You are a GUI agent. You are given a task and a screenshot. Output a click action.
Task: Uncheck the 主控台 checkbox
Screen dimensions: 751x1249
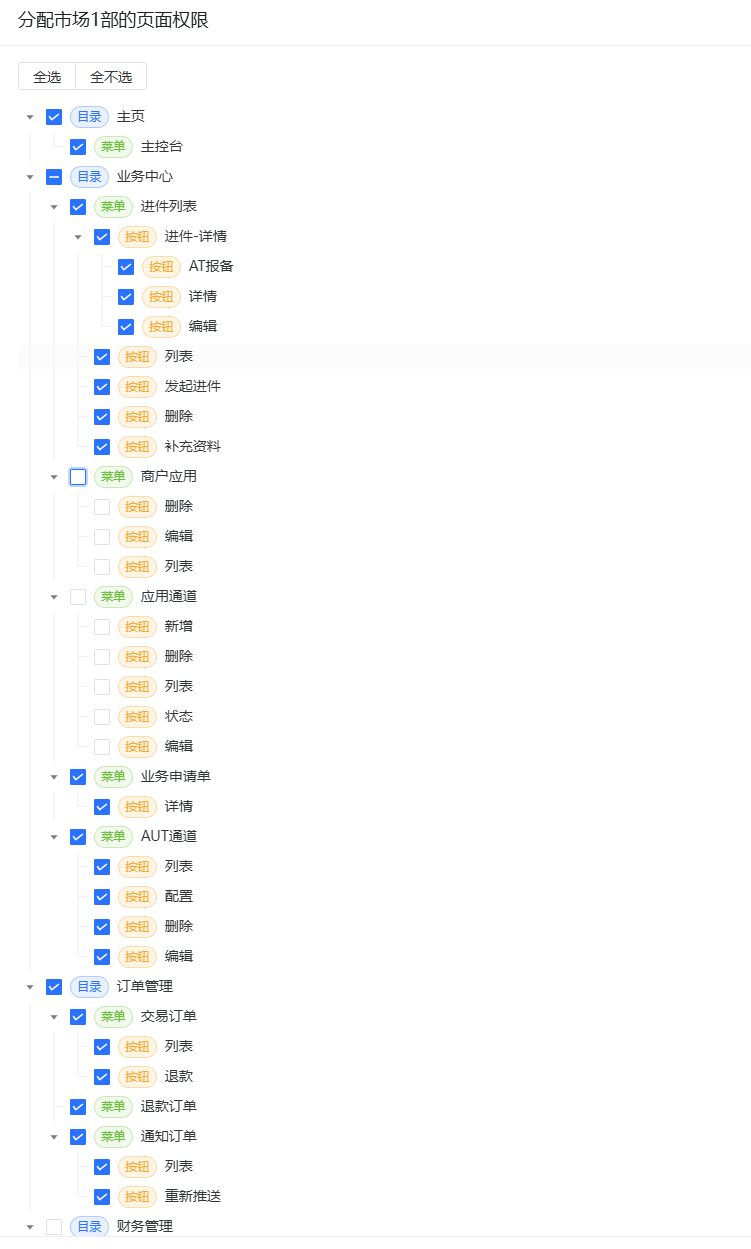pyautogui.click(x=78, y=147)
